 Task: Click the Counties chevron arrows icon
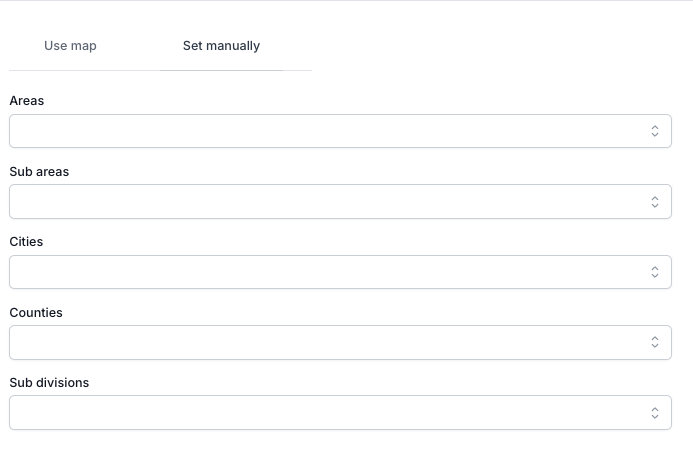(x=654, y=342)
